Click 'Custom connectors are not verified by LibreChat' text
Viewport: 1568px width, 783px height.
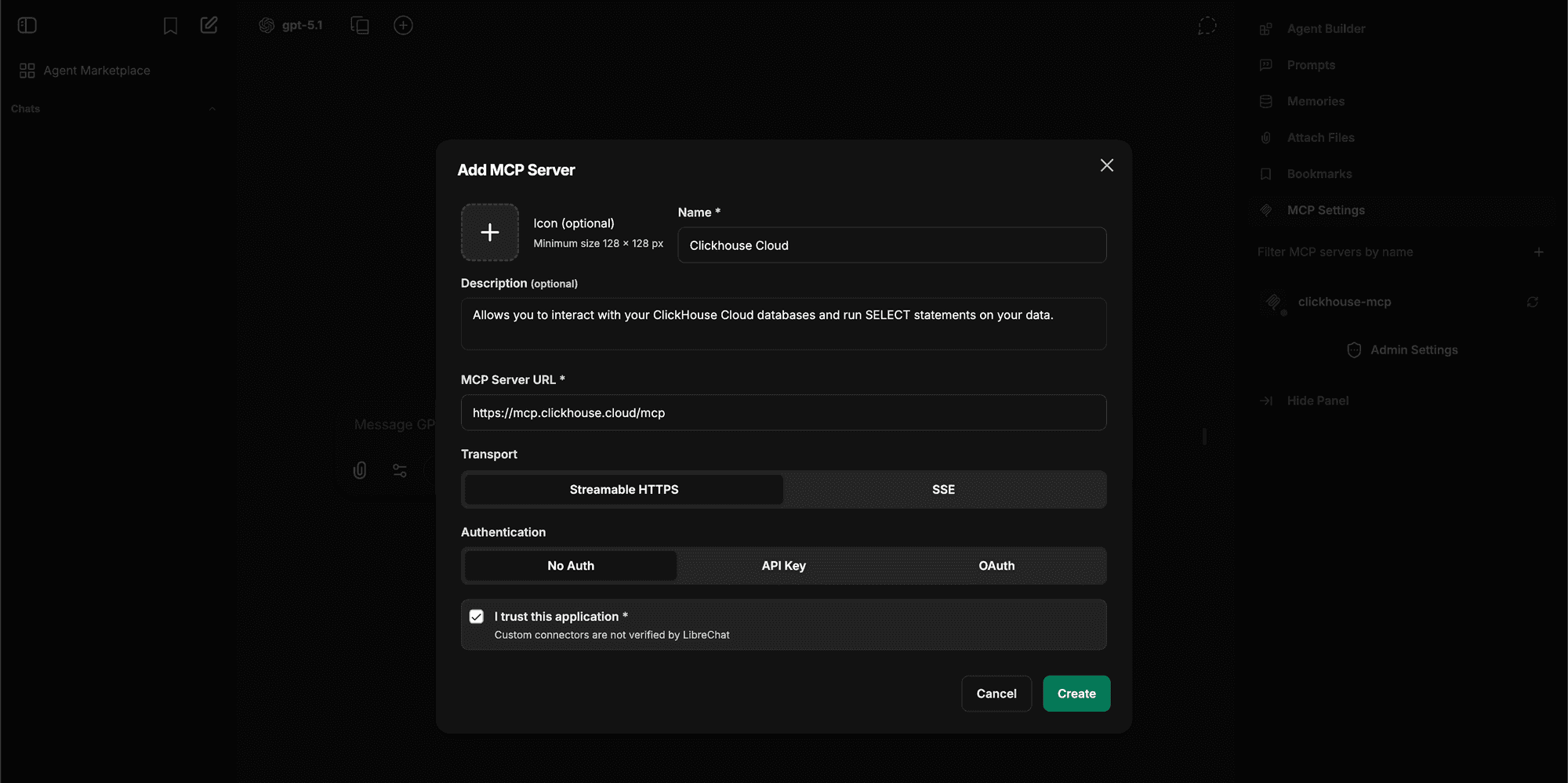coord(612,635)
